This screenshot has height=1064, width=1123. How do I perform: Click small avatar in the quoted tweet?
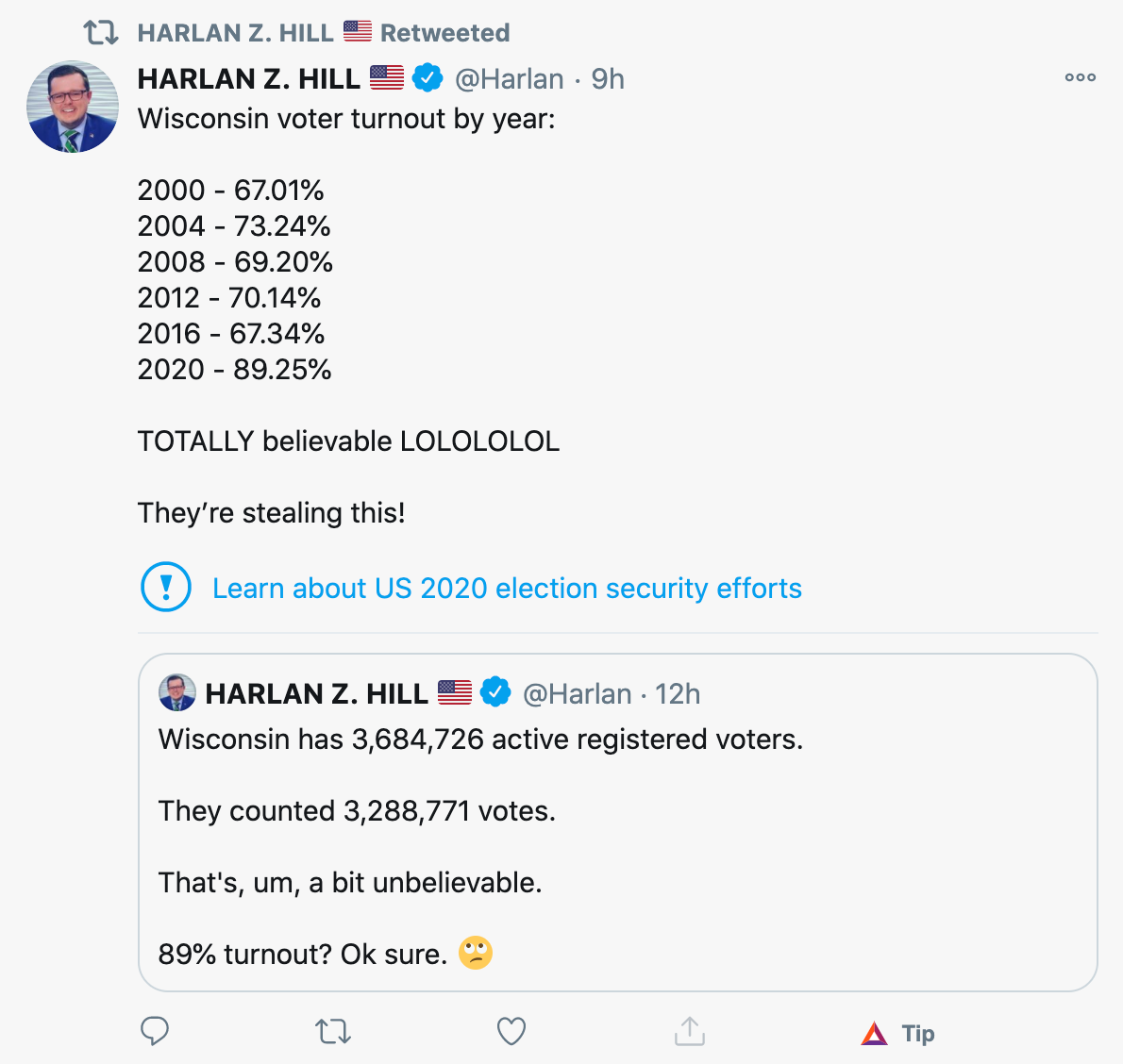[x=177, y=693]
